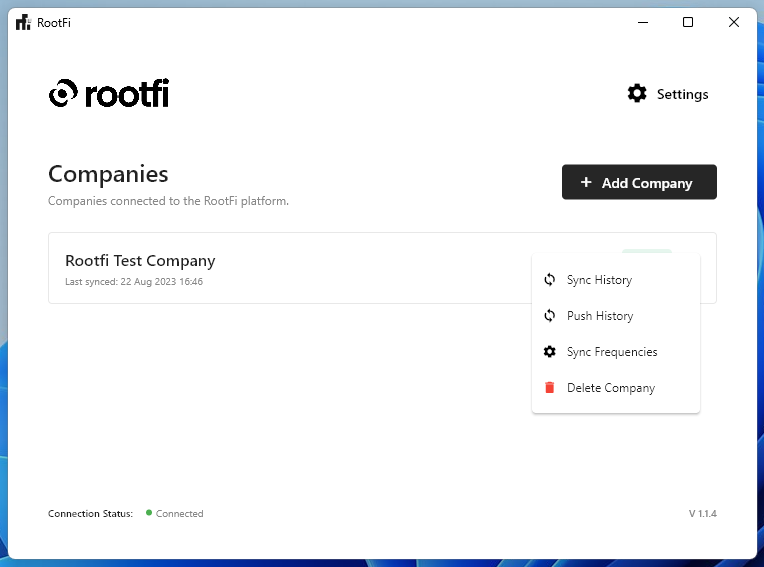Open Sync History from the menu
The width and height of the screenshot is (764, 567).
615,280
